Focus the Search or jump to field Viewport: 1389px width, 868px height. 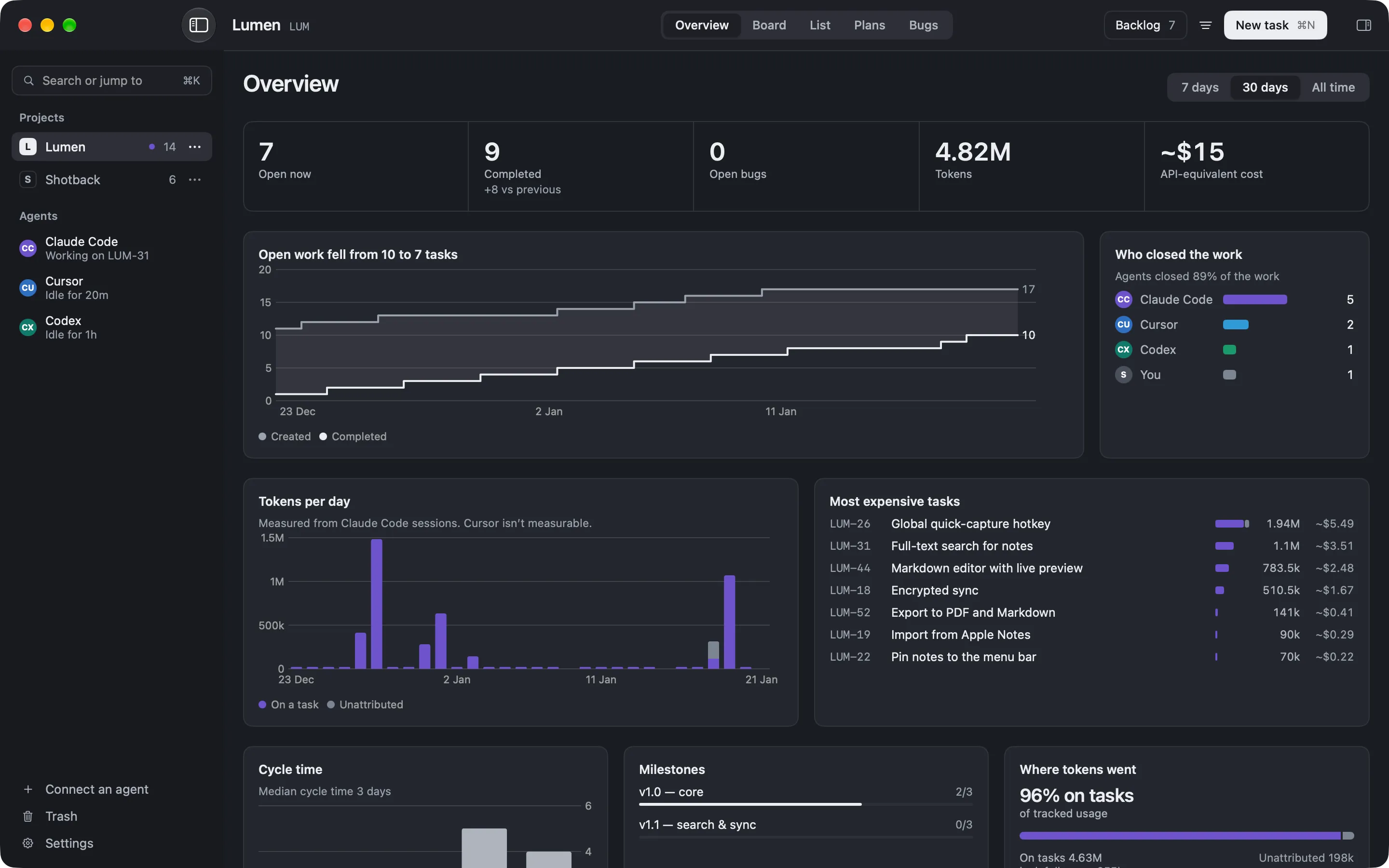(x=112, y=81)
